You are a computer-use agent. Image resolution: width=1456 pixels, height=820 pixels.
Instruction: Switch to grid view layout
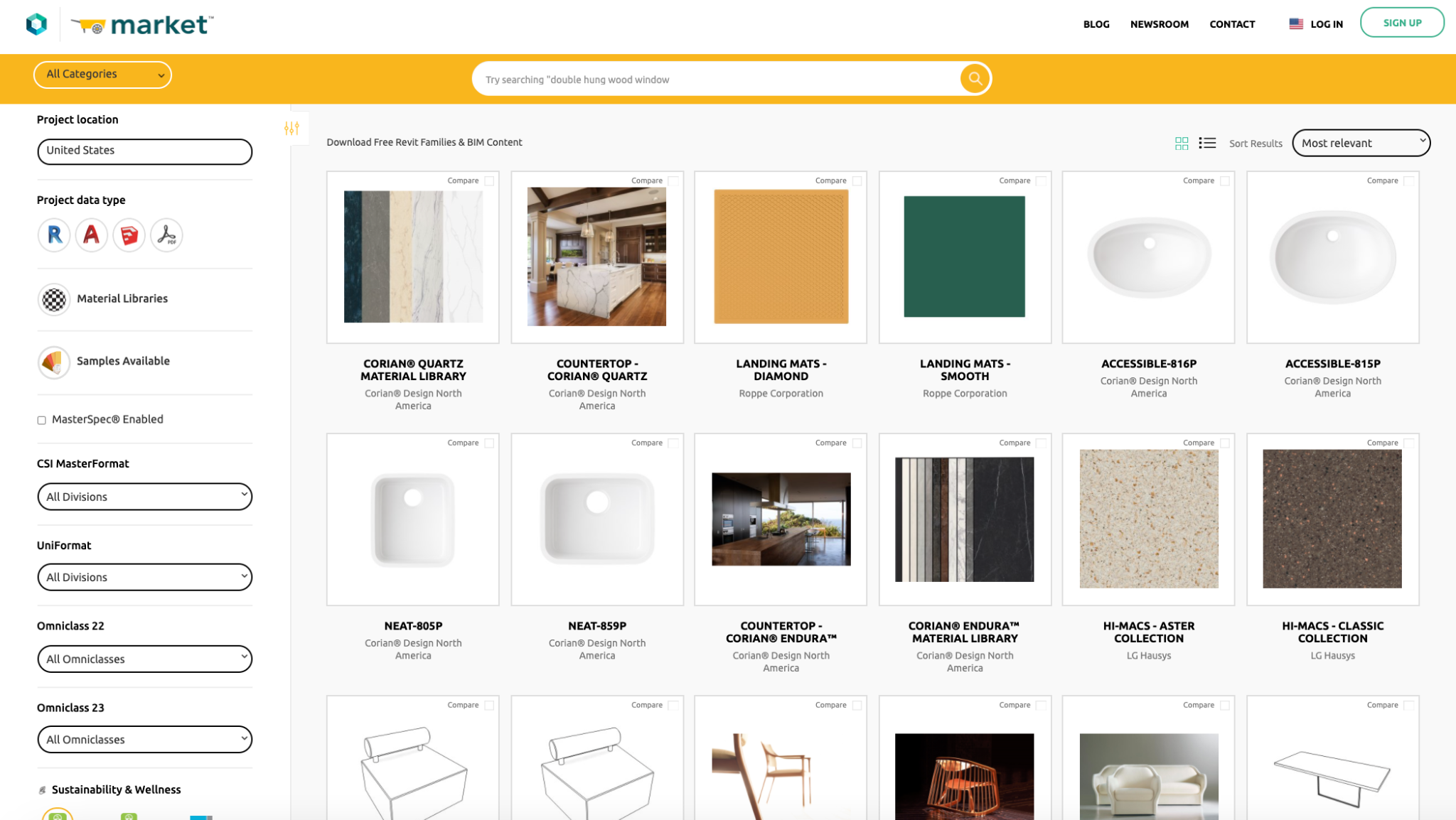(x=1182, y=144)
